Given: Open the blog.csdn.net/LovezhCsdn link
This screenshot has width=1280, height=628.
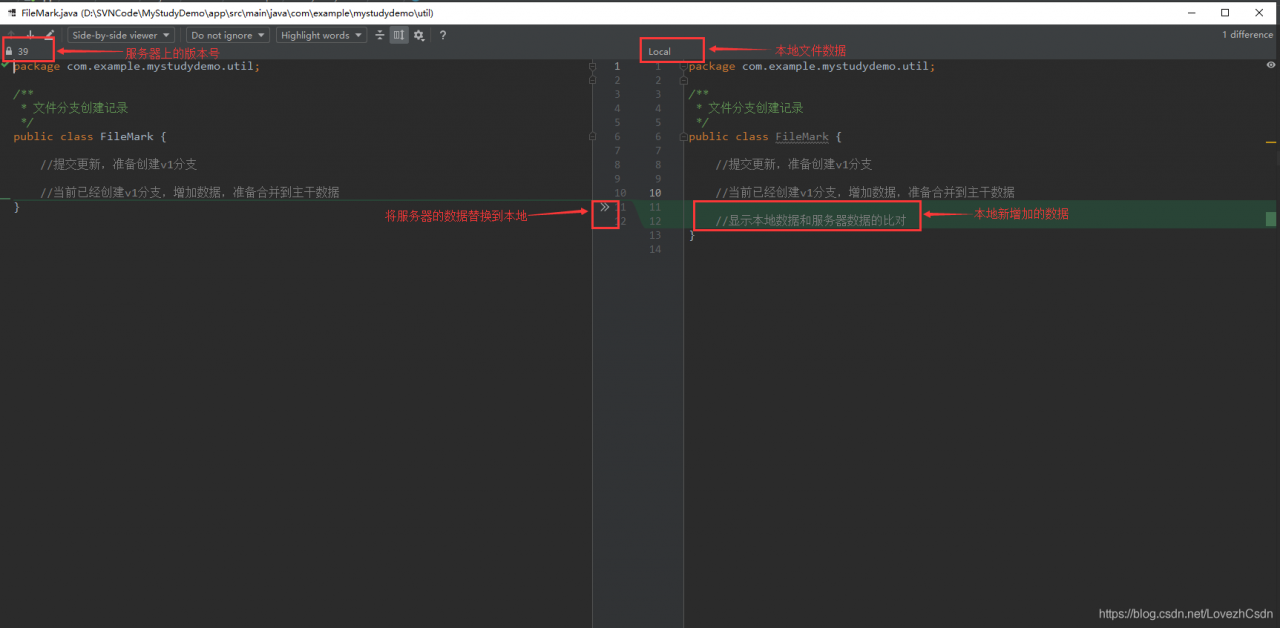Looking at the screenshot, I should [x=1184, y=614].
